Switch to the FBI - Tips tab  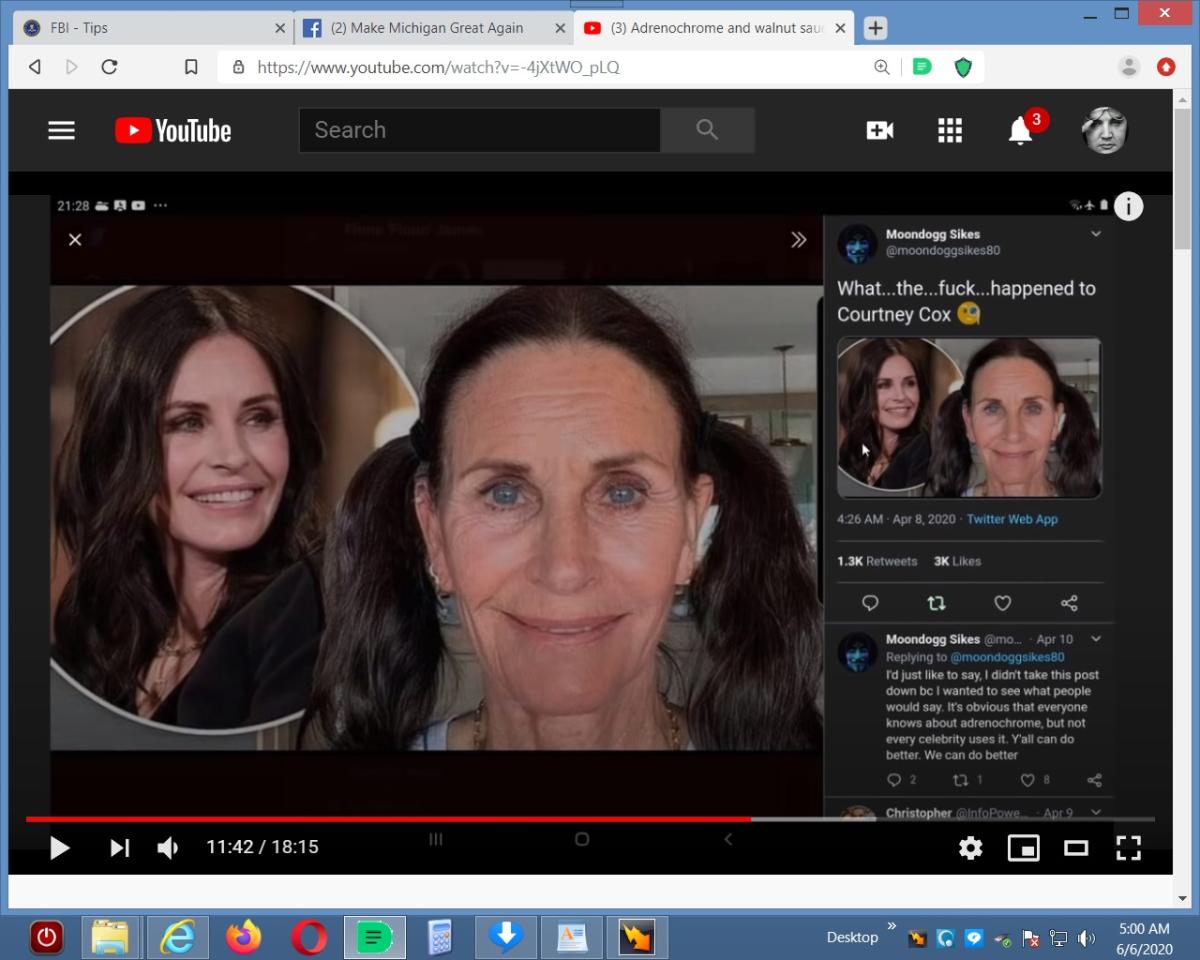150,28
